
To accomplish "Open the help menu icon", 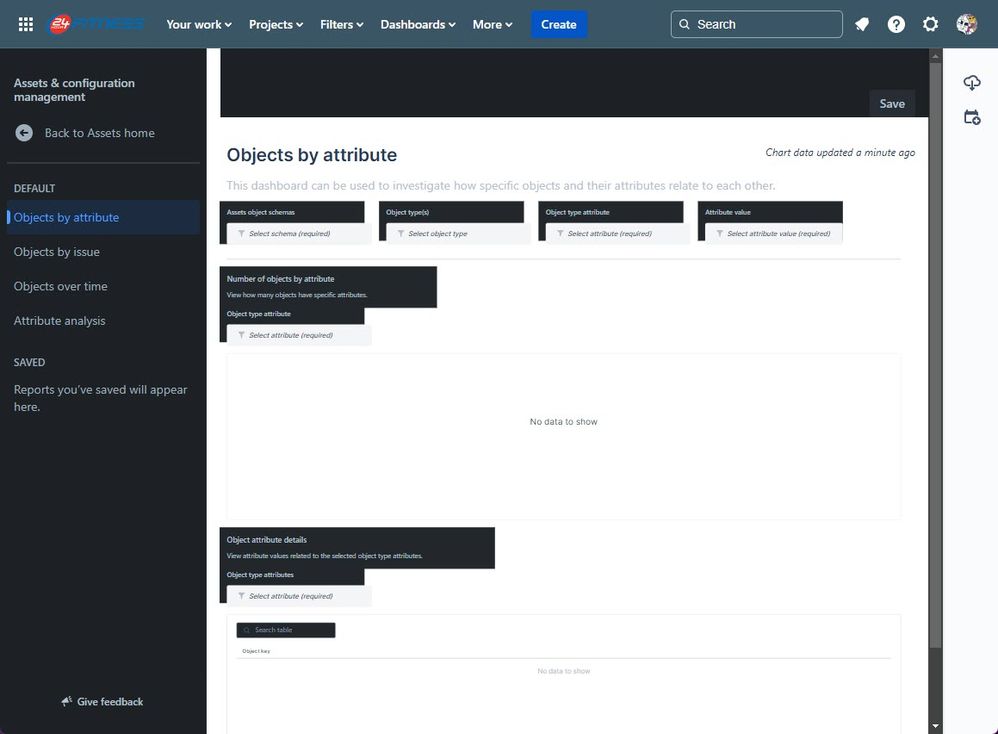I will (895, 23).
